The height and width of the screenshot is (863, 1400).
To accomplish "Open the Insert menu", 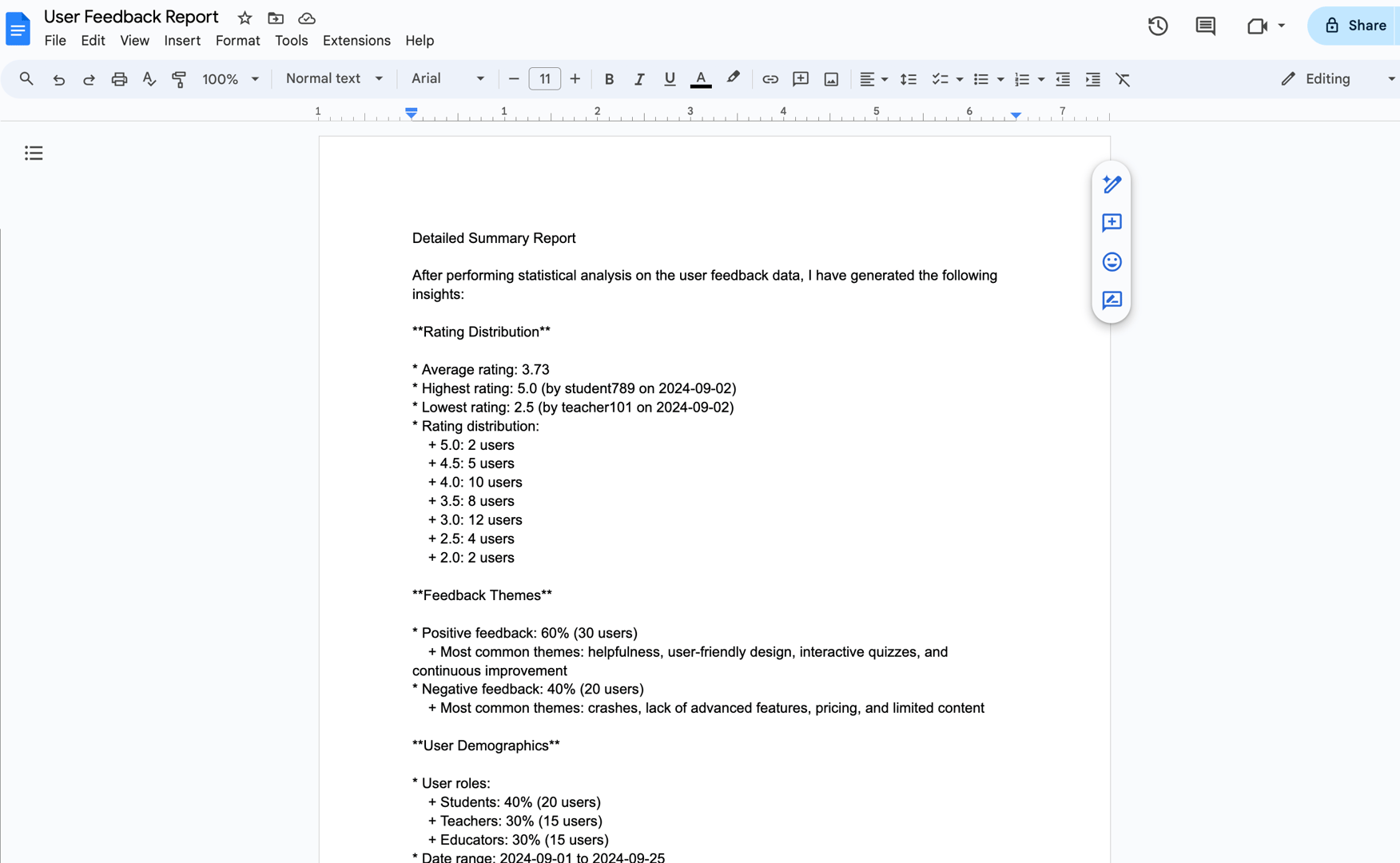I will click(182, 41).
